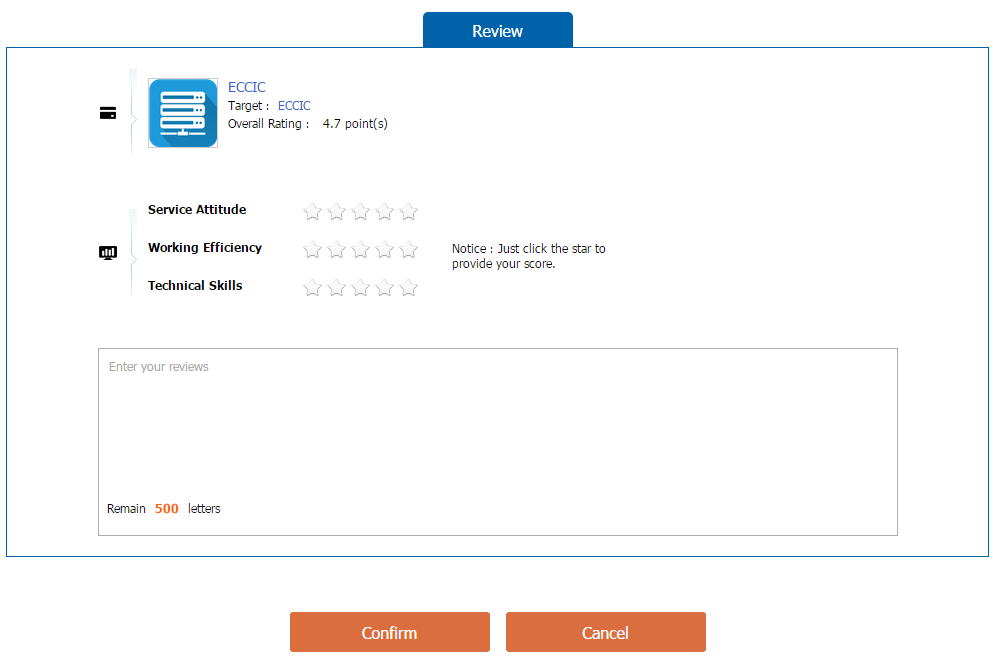993x664 pixels.
Task: Click the '4.7 point(s)' overall rating
Action: (x=355, y=124)
